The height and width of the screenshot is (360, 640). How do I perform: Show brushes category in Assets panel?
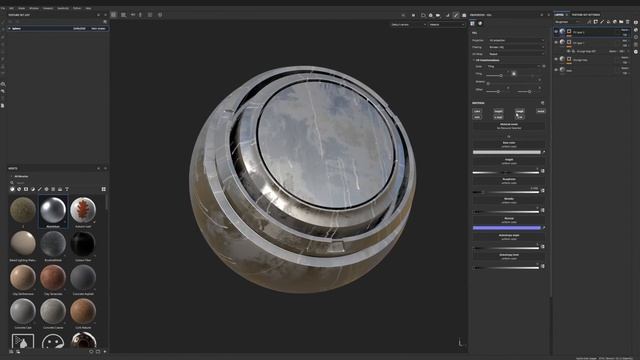point(40,189)
